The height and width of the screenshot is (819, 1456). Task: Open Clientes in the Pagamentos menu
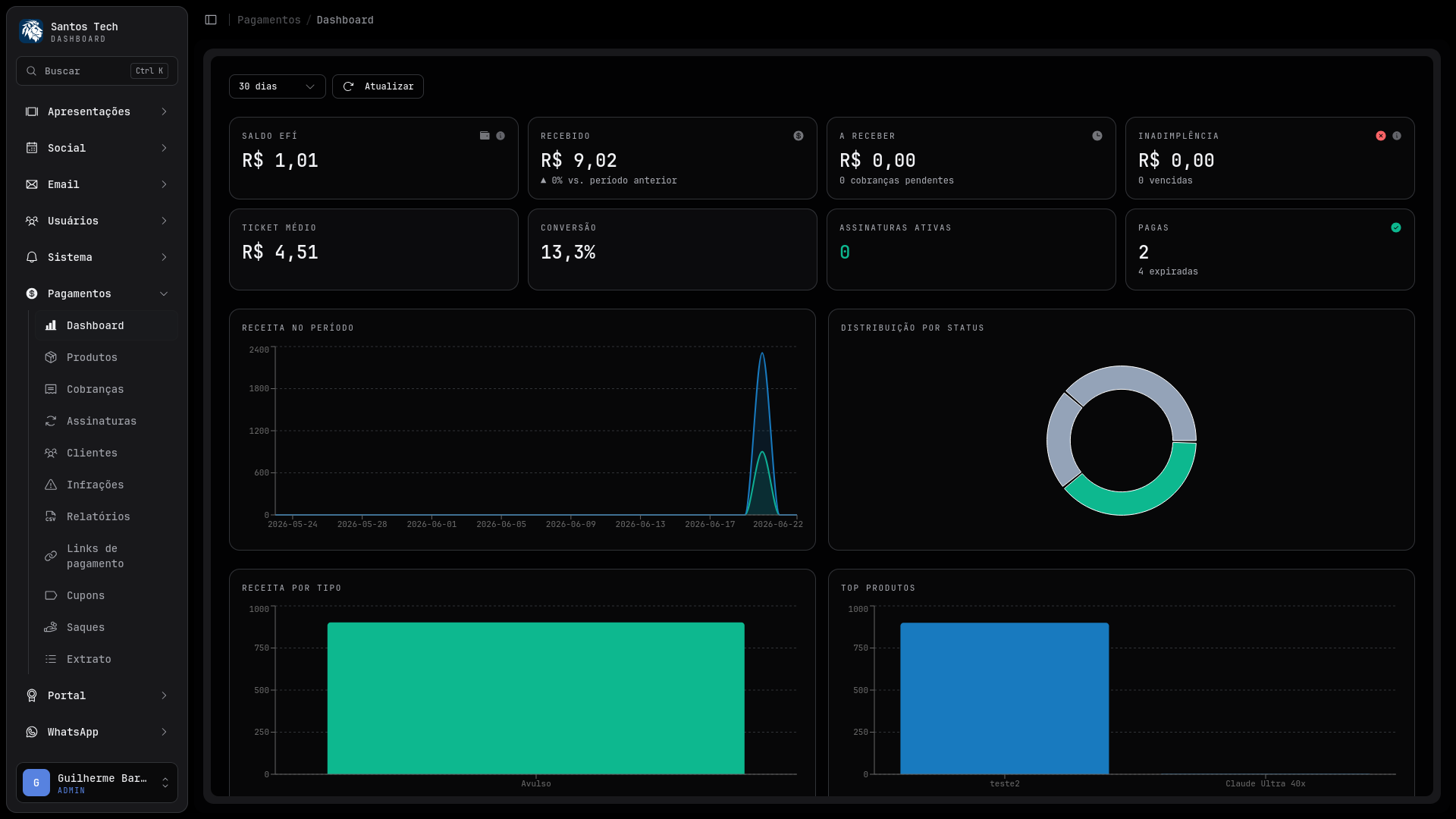106,453
